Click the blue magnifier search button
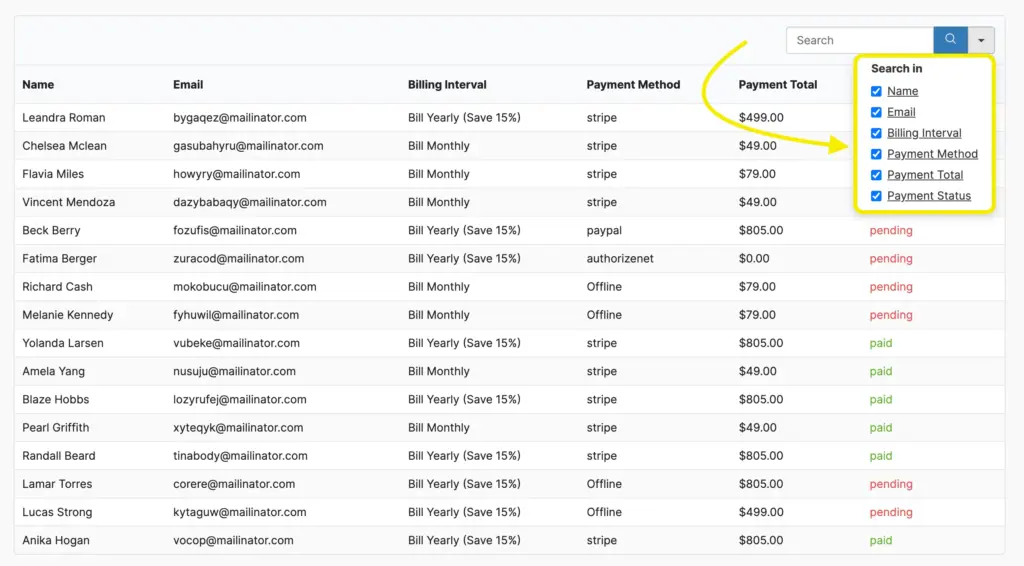The width and height of the screenshot is (1024, 566). (x=950, y=40)
